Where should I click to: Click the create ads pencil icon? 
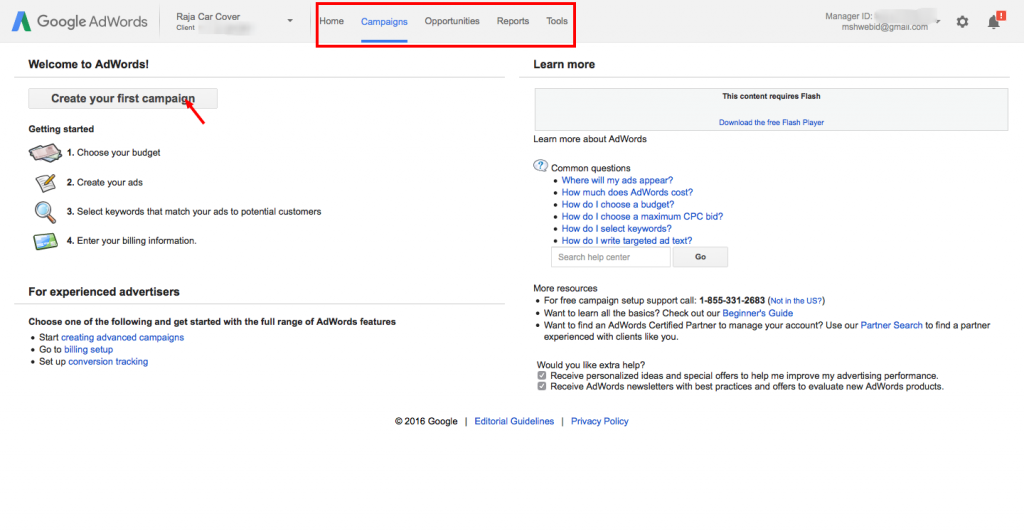(46, 183)
